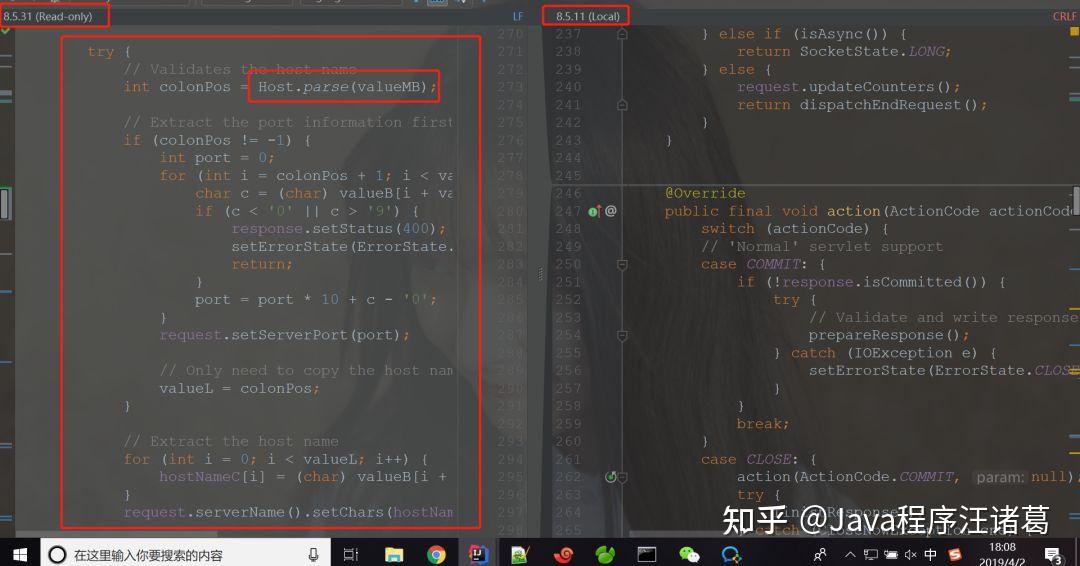This screenshot has width=1080, height=566.
Task: Click the LF line separator label
Action: click(518, 16)
